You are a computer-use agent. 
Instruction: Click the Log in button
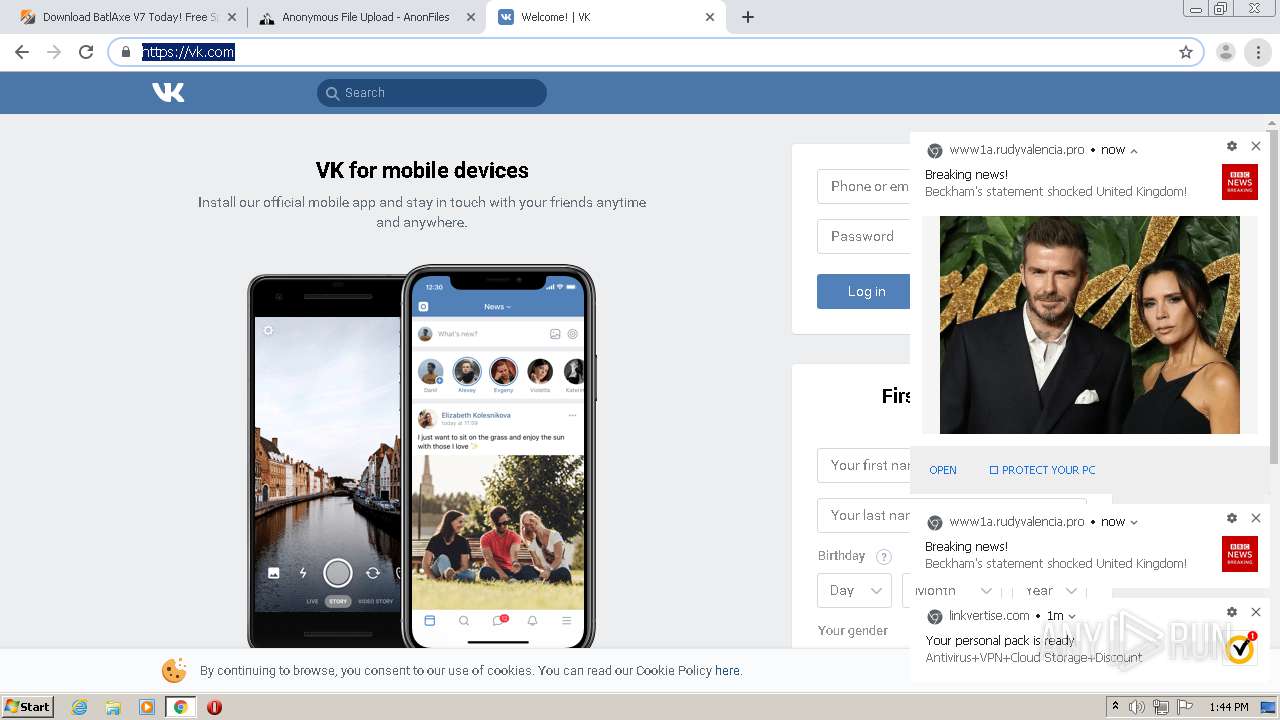(866, 291)
